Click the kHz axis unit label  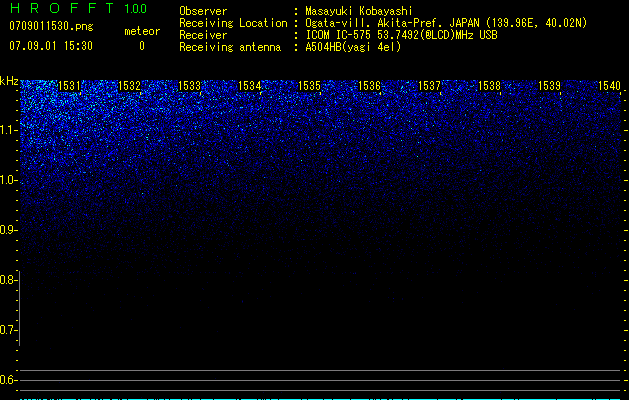click(9, 81)
